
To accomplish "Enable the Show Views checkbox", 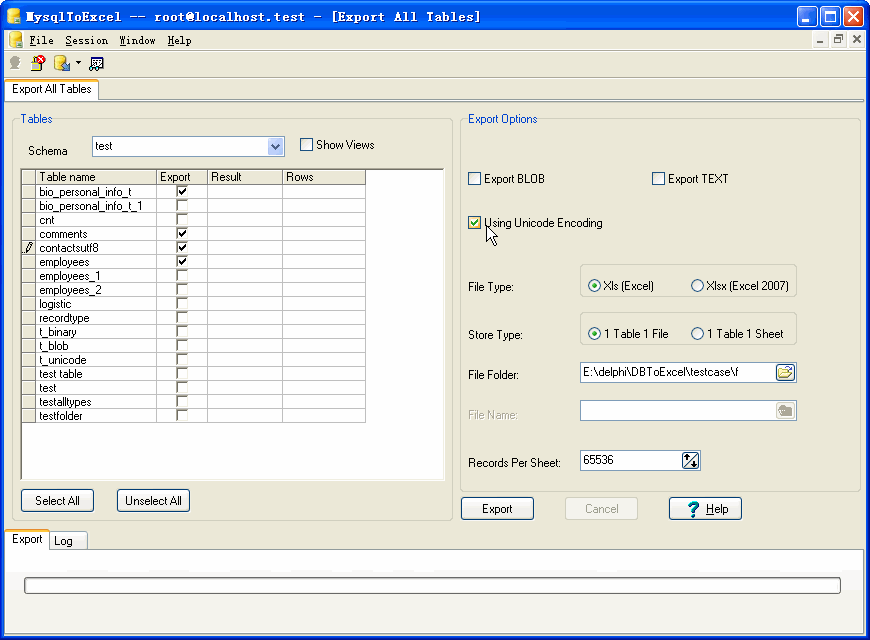I will coord(306,145).
